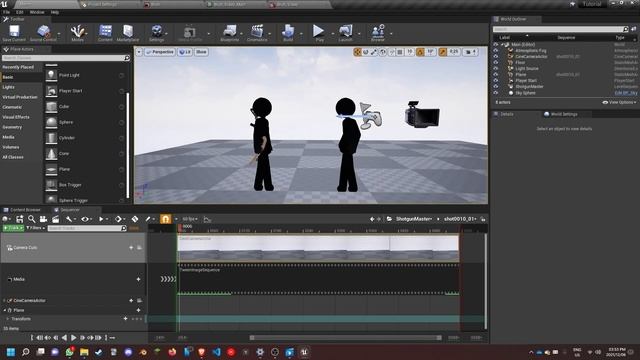Expand the Transform track under Plane
The width and height of the screenshot is (640, 360).
click(x=7, y=319)
